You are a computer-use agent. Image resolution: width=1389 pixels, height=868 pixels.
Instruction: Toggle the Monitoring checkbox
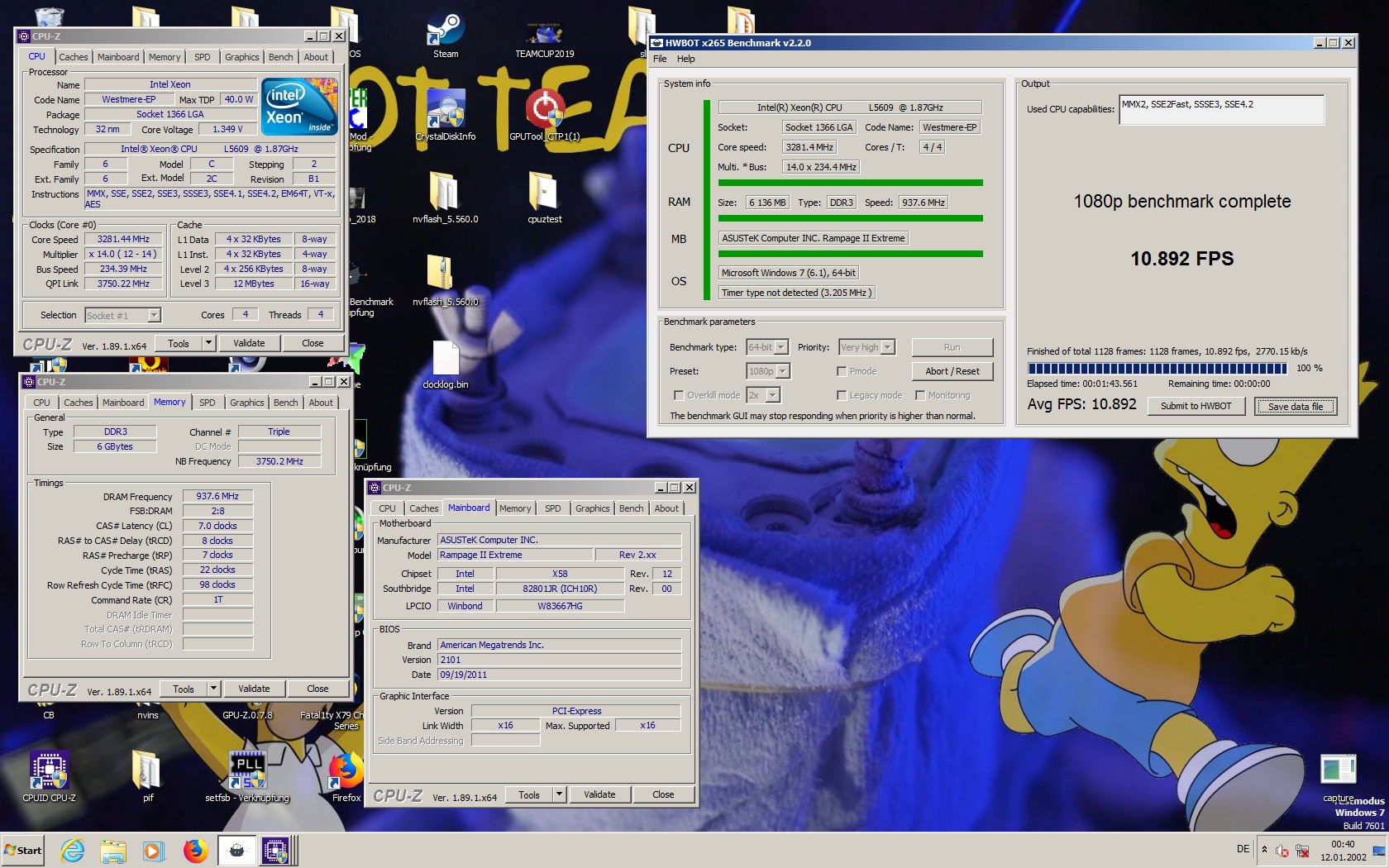(920, 395)
